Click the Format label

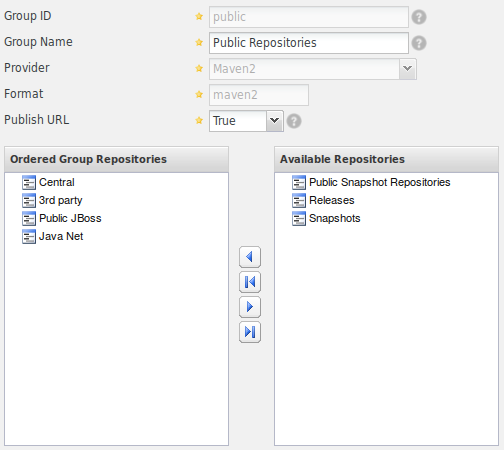tap(24, 94)
